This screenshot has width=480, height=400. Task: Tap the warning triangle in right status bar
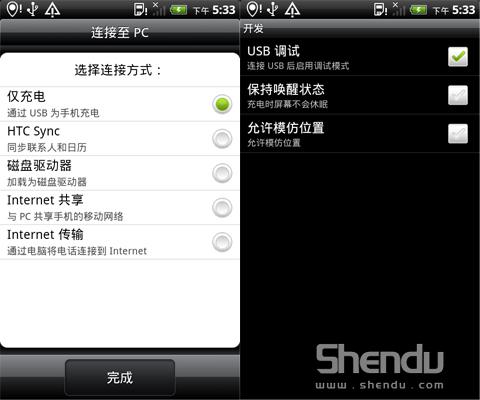tap(292, 9)
